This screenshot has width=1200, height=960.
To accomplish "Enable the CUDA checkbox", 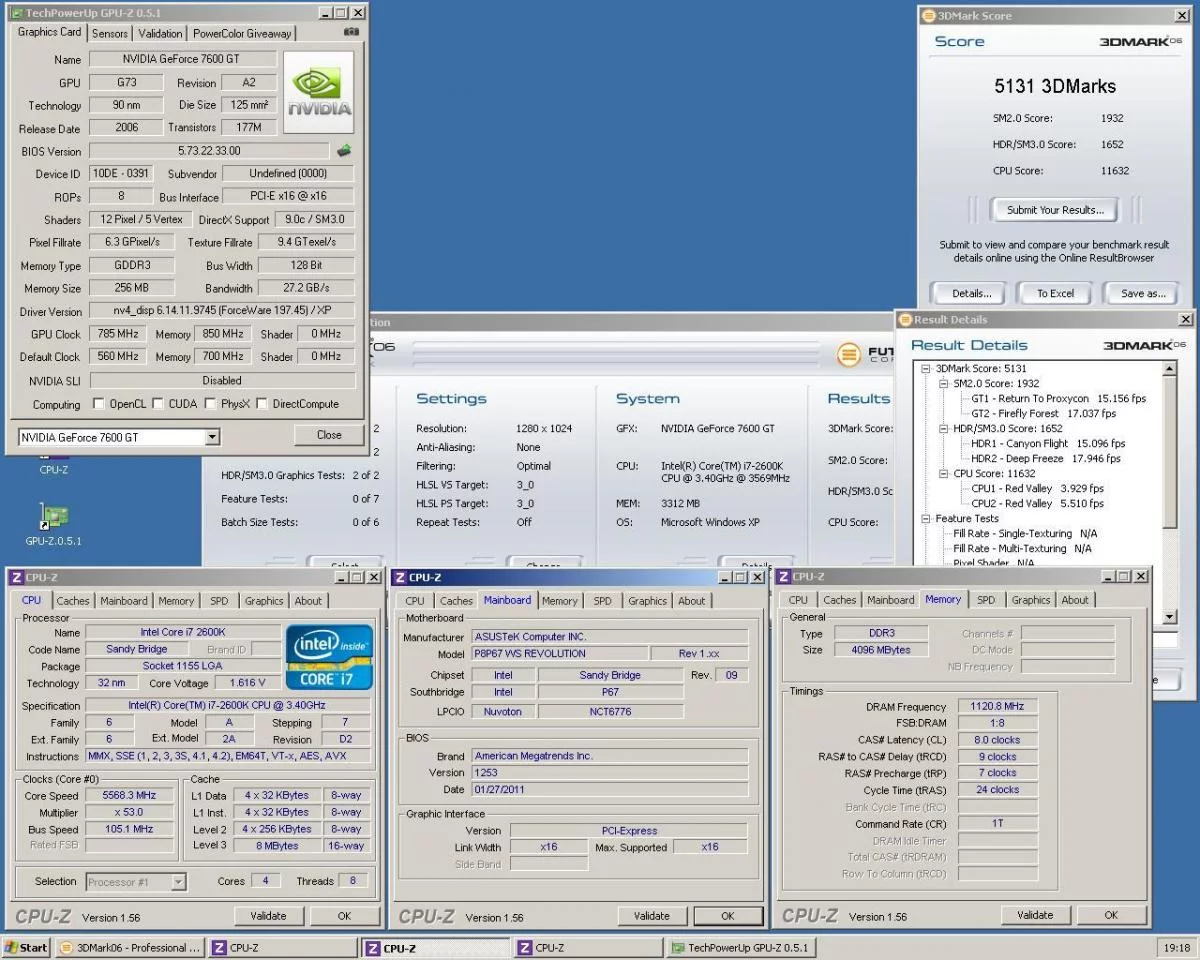I will [157, 404].
